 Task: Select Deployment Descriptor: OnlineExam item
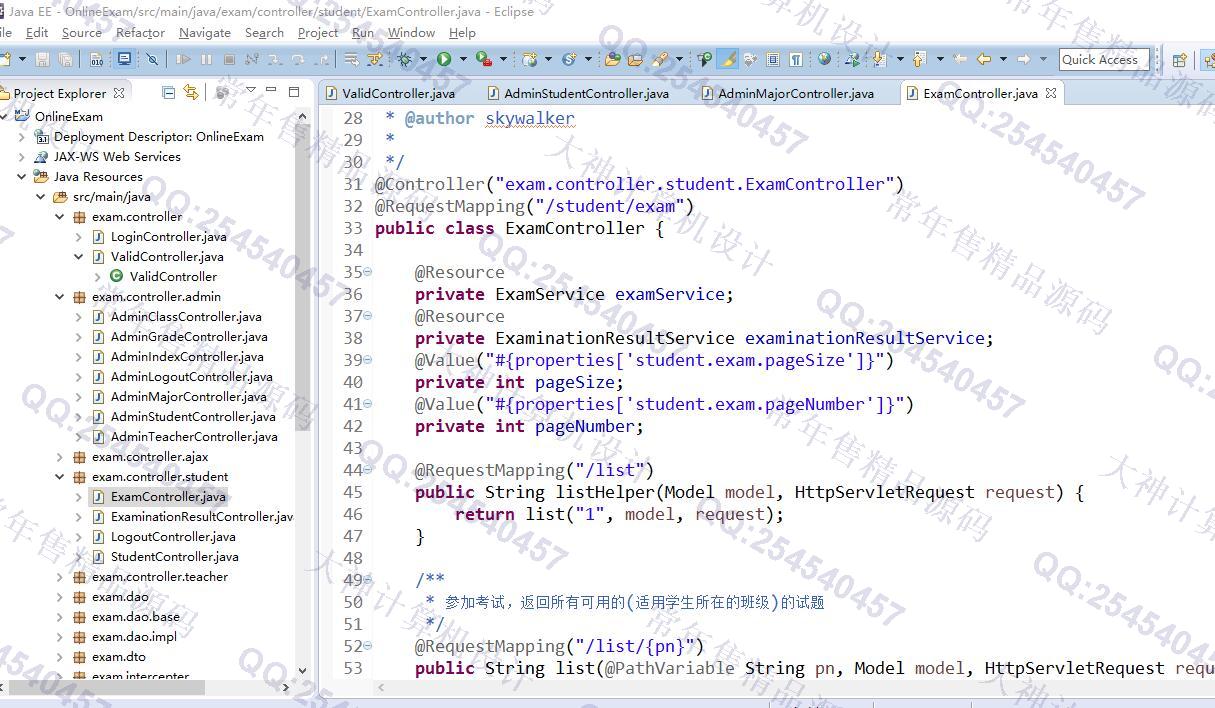pyautogui.click(x=158, y=136)
